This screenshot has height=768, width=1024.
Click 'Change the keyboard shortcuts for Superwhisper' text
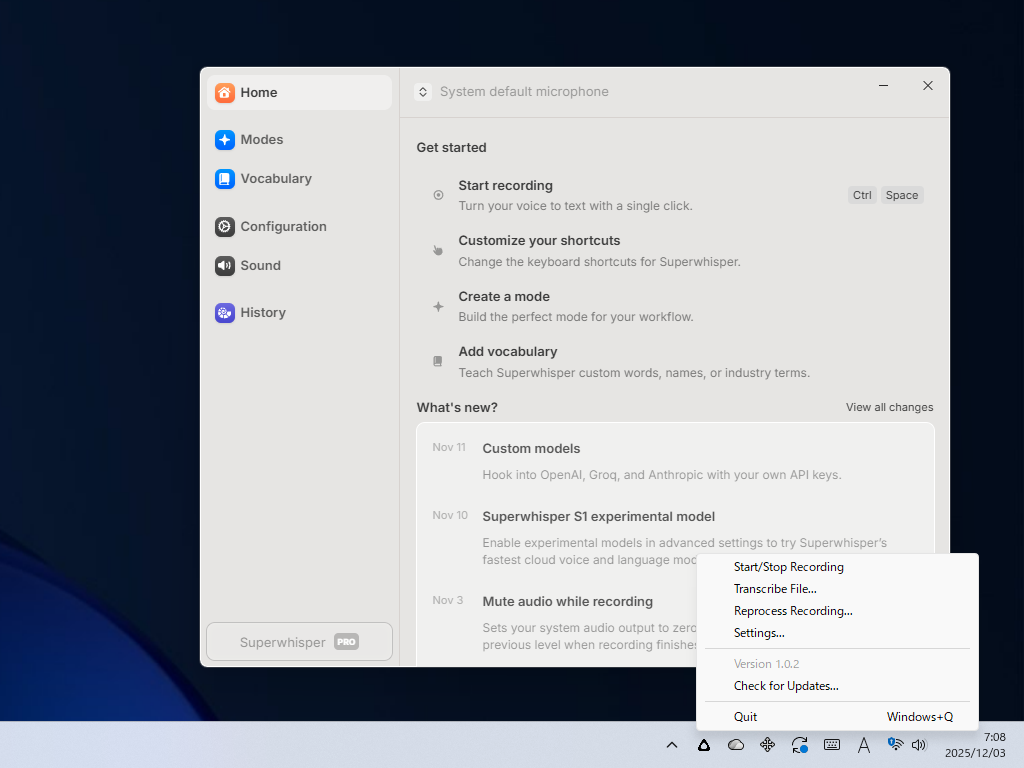pos(600,262)
